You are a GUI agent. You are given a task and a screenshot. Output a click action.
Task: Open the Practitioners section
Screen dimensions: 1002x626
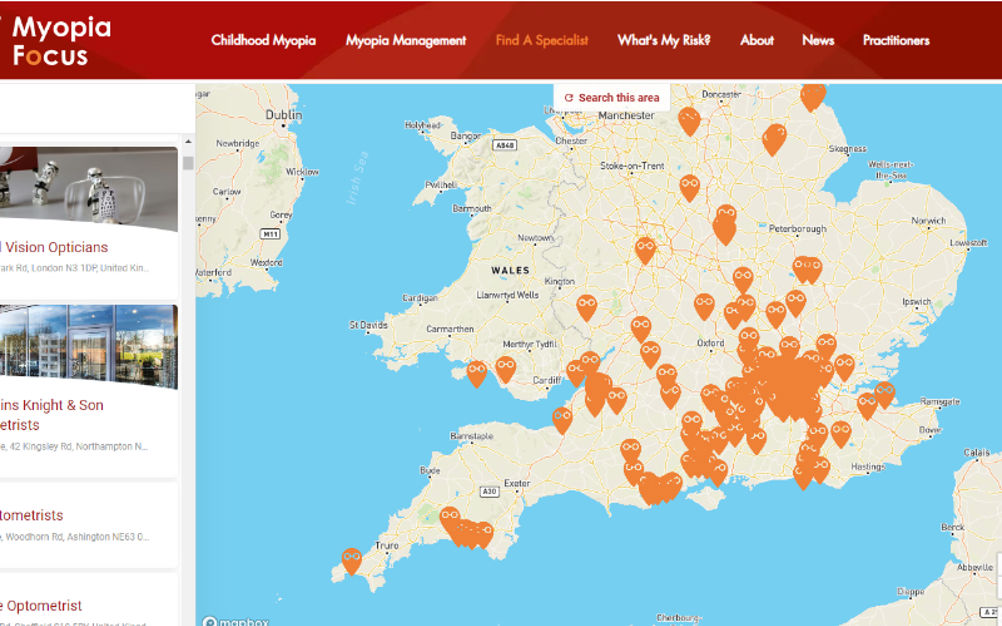click(896, 40)
